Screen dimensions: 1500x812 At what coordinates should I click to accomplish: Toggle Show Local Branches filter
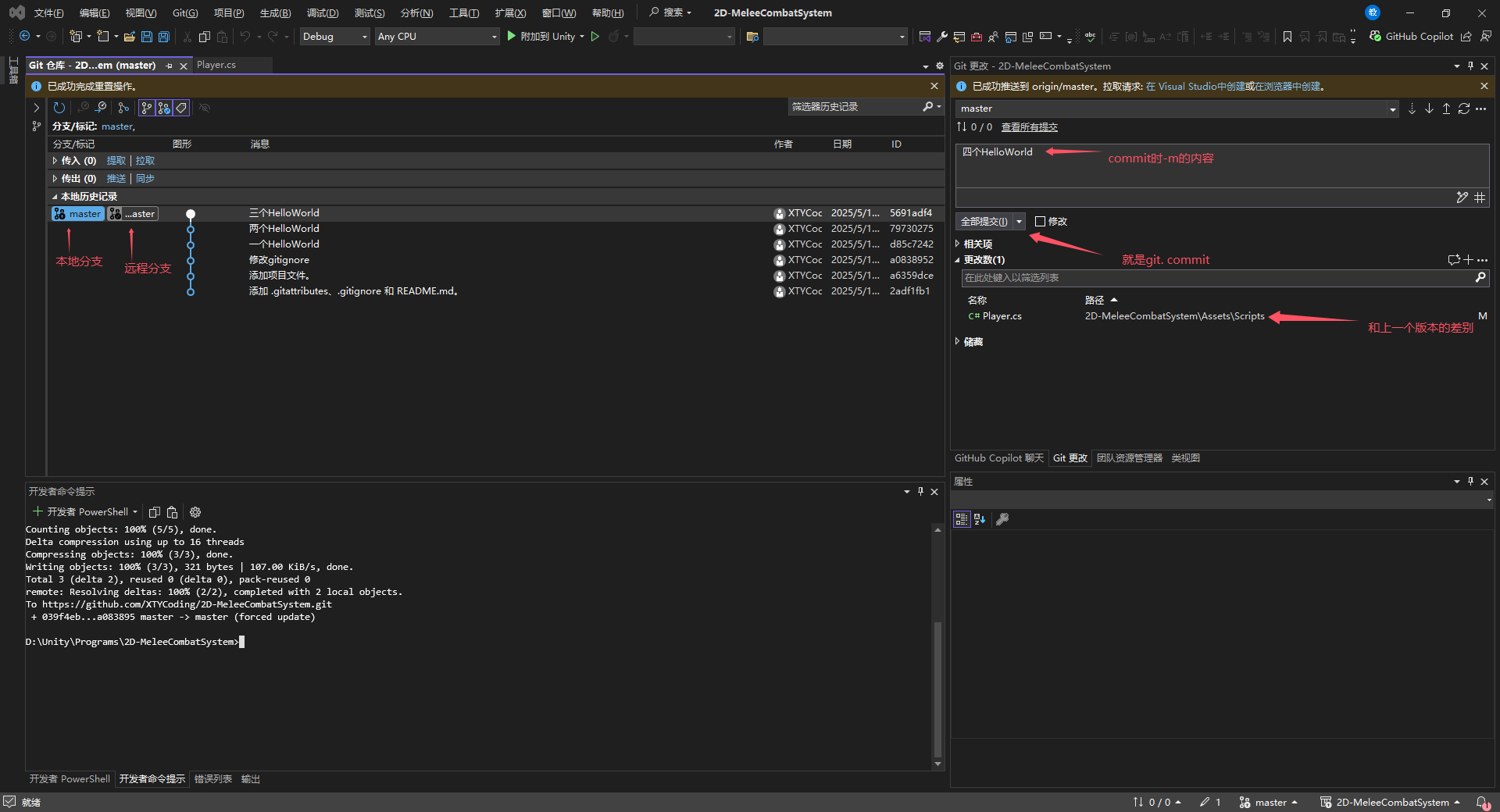click(147, 108)
